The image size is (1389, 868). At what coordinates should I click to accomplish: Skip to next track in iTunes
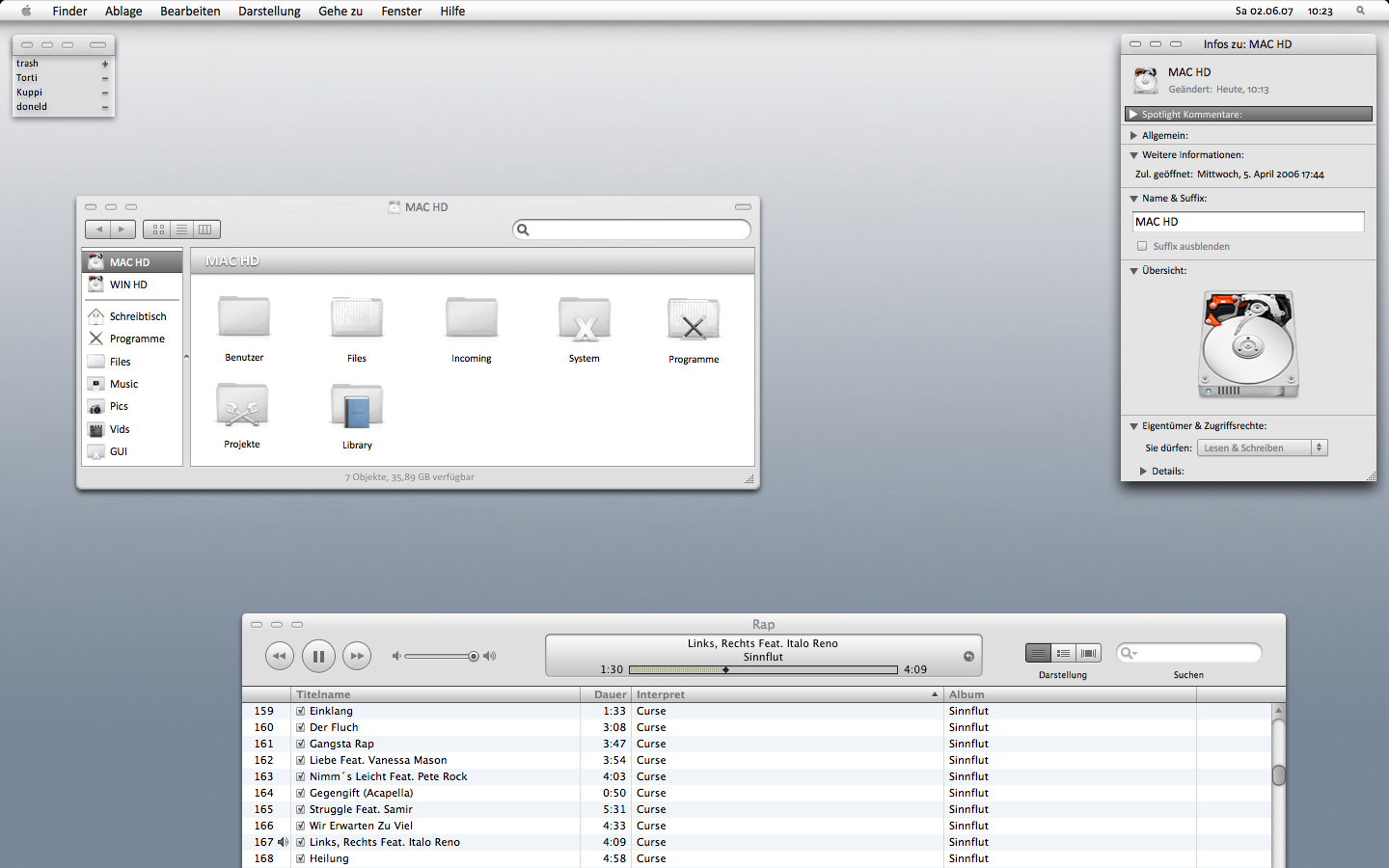(x=357, y=656)
